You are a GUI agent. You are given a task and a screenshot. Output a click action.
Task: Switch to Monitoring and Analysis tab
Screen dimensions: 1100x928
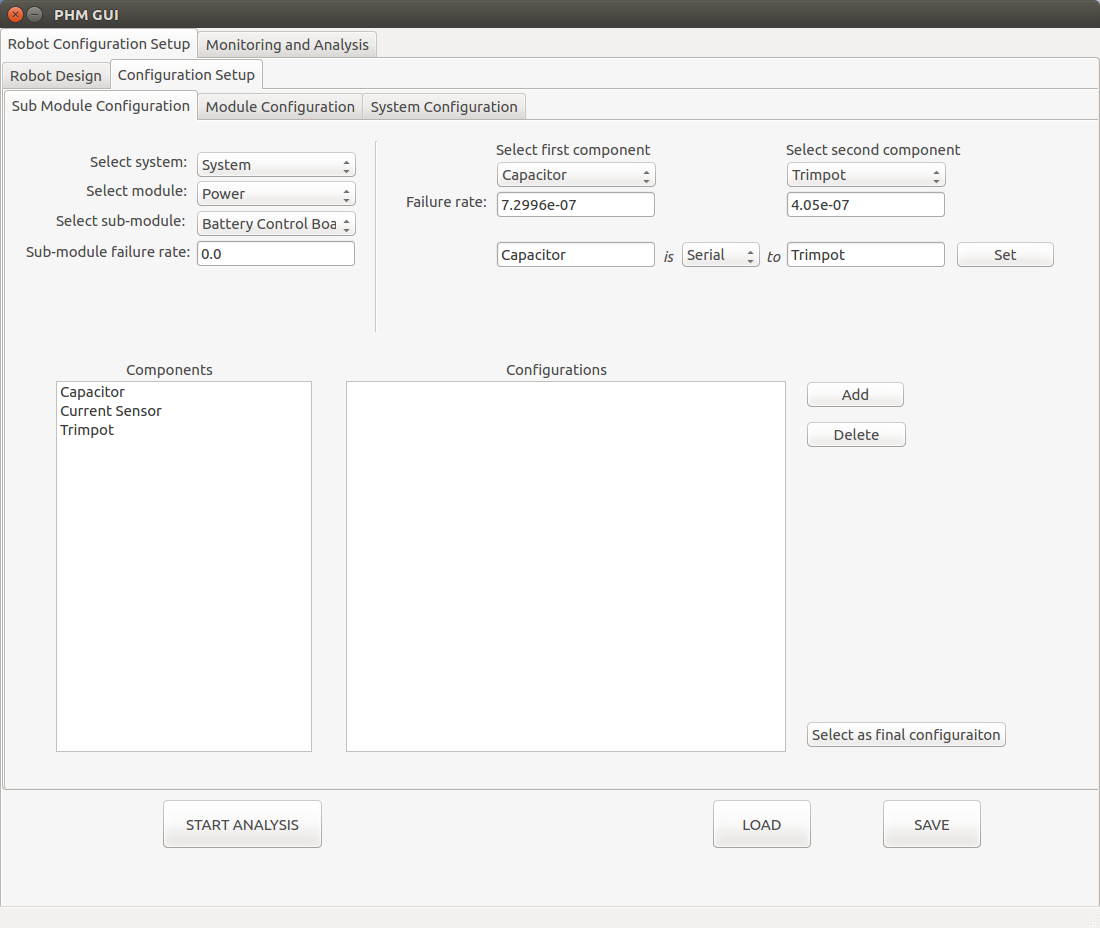[287, 45]
